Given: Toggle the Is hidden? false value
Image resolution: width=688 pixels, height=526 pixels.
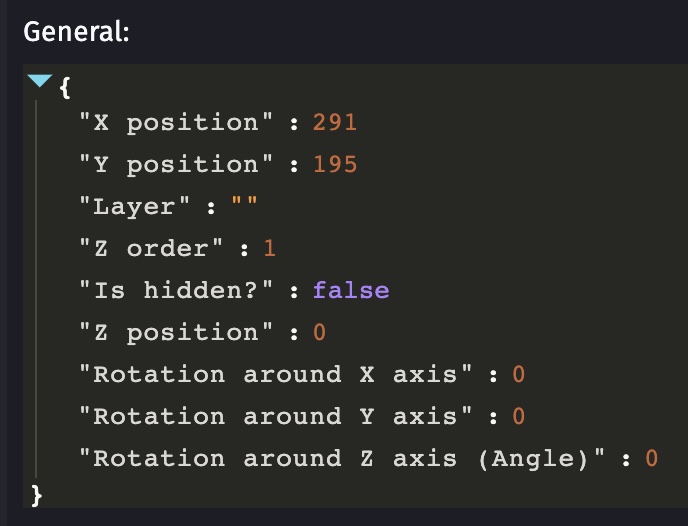Looking at the screenshot, I should (351, 290).
